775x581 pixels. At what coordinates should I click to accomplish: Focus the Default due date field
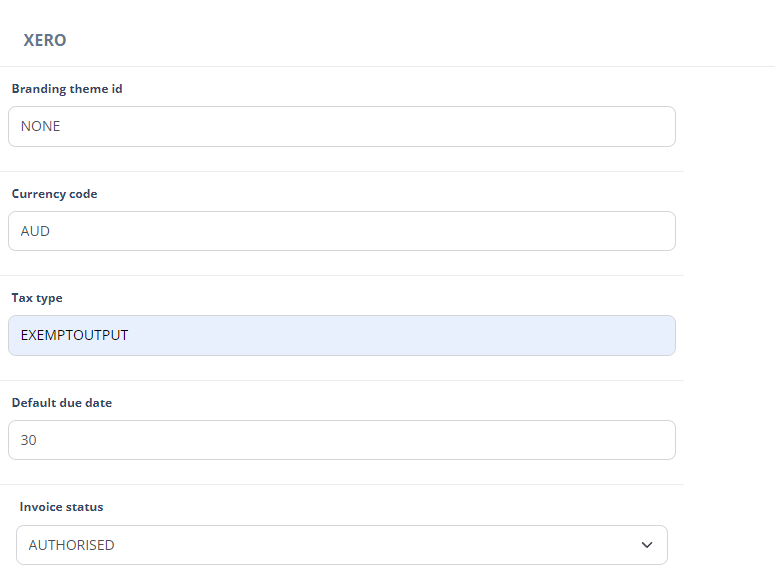point(341,440)
